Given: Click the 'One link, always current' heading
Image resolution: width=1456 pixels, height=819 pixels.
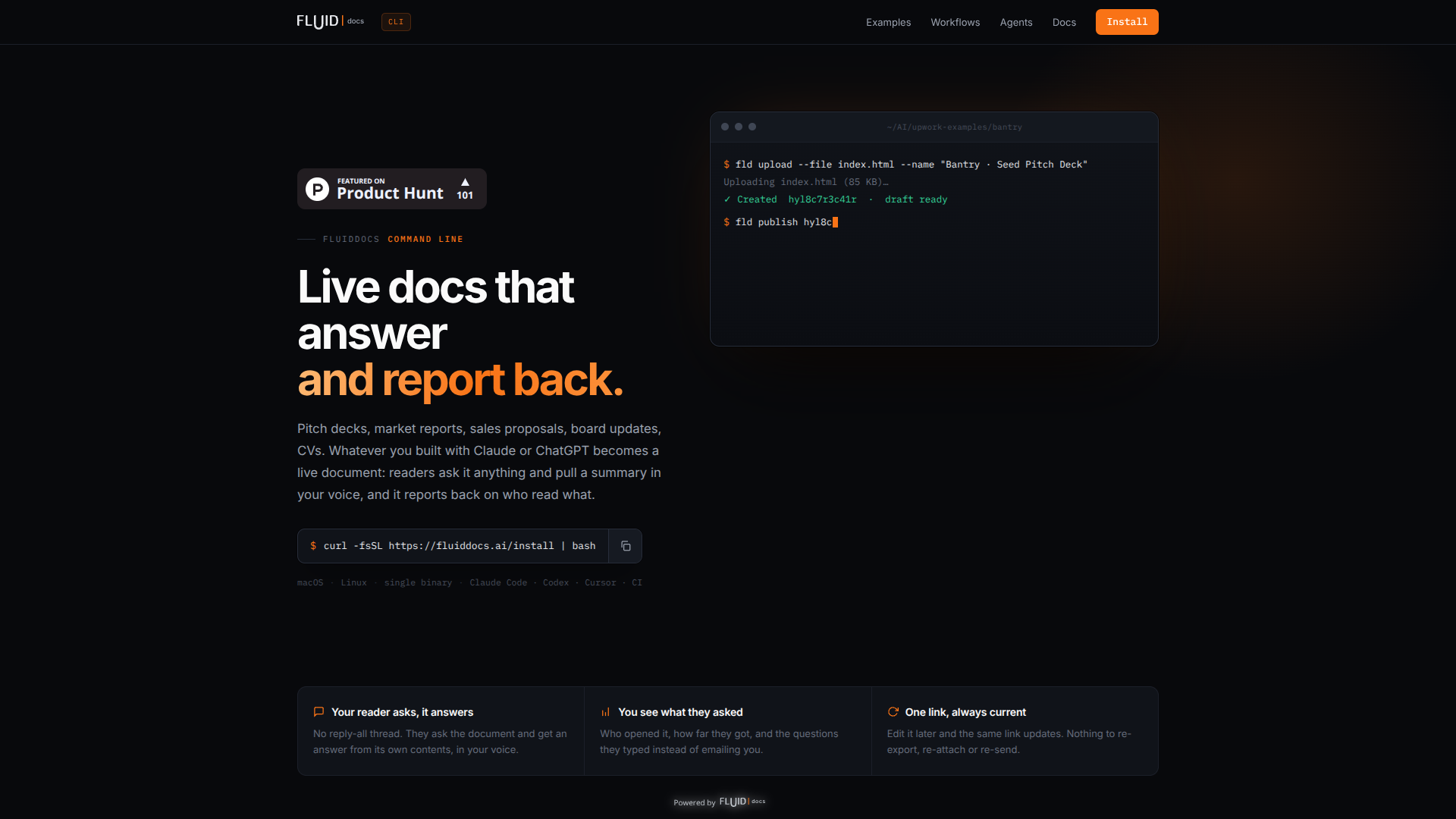Looking at the screenshot, I should (965, 712).
